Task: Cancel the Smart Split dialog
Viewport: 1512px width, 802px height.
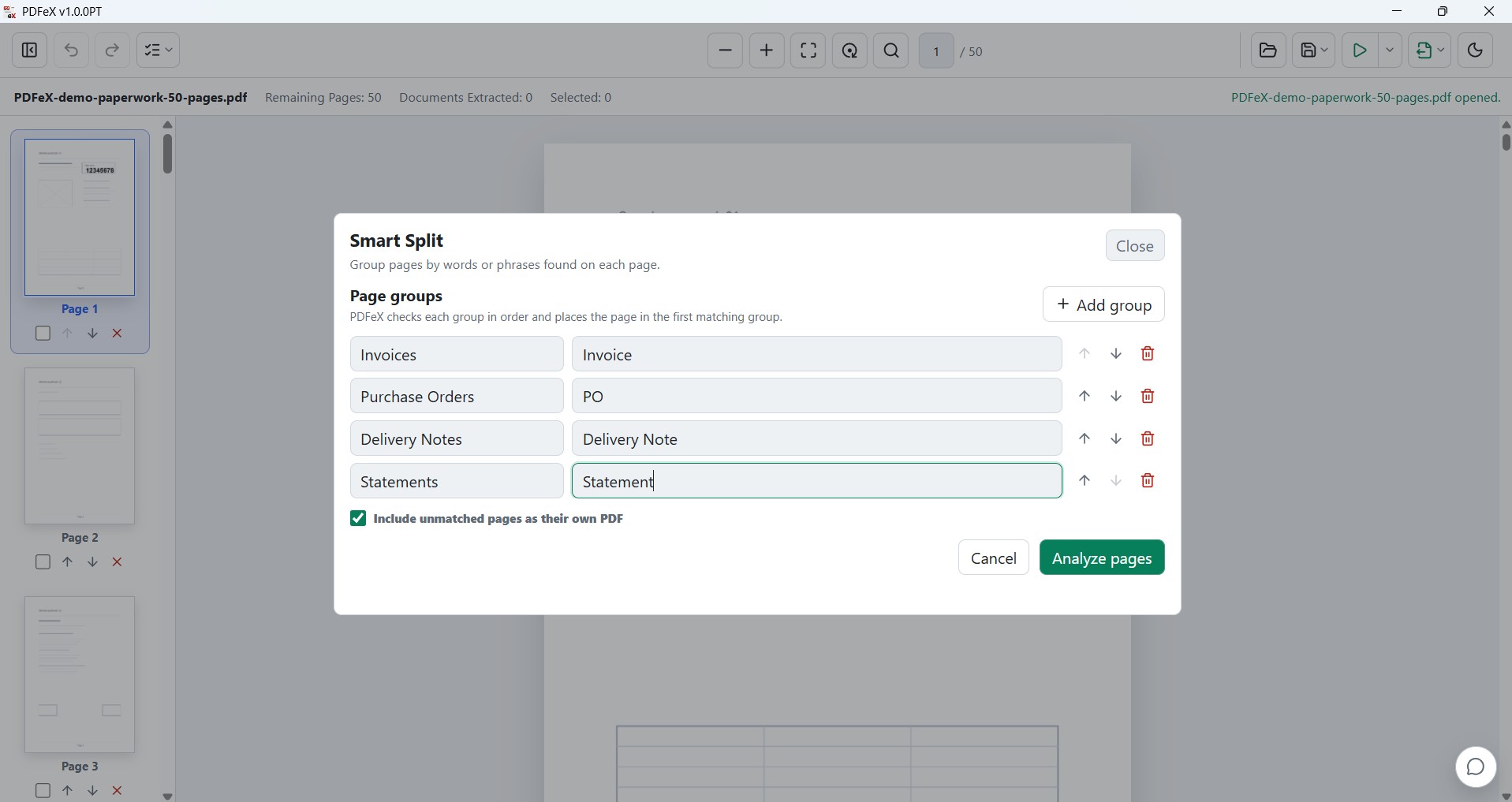Action: tap(993, 558)
